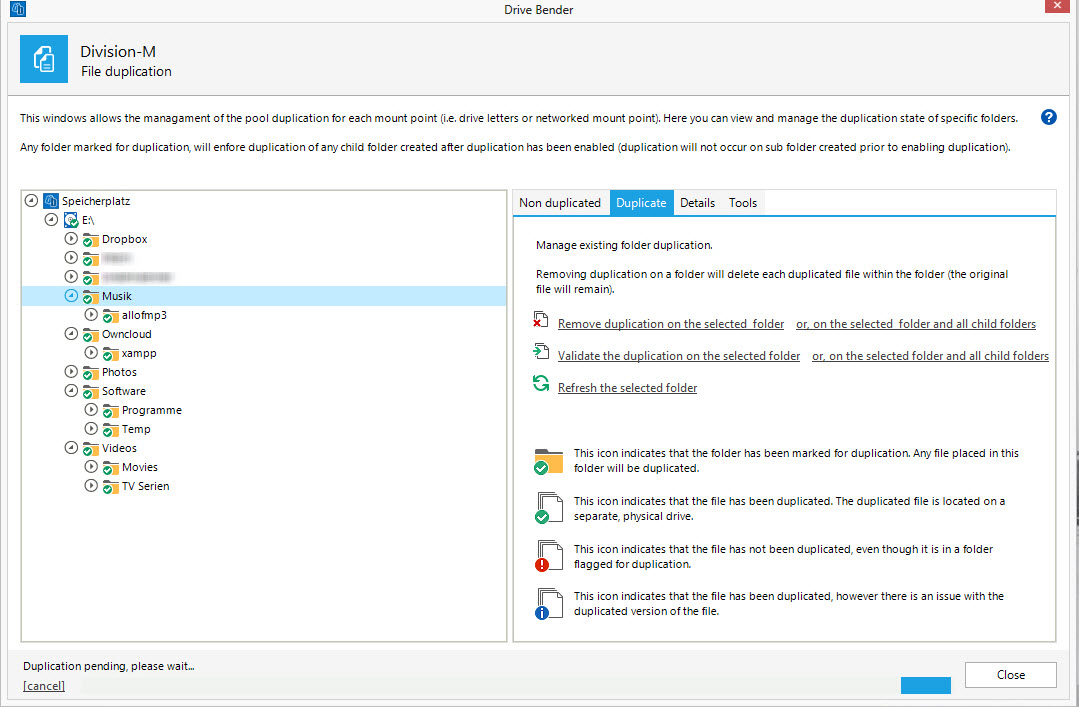The image size is (1079, 707).
Task: Select the Owncloud folder label
Action: (x=127, y=334)
